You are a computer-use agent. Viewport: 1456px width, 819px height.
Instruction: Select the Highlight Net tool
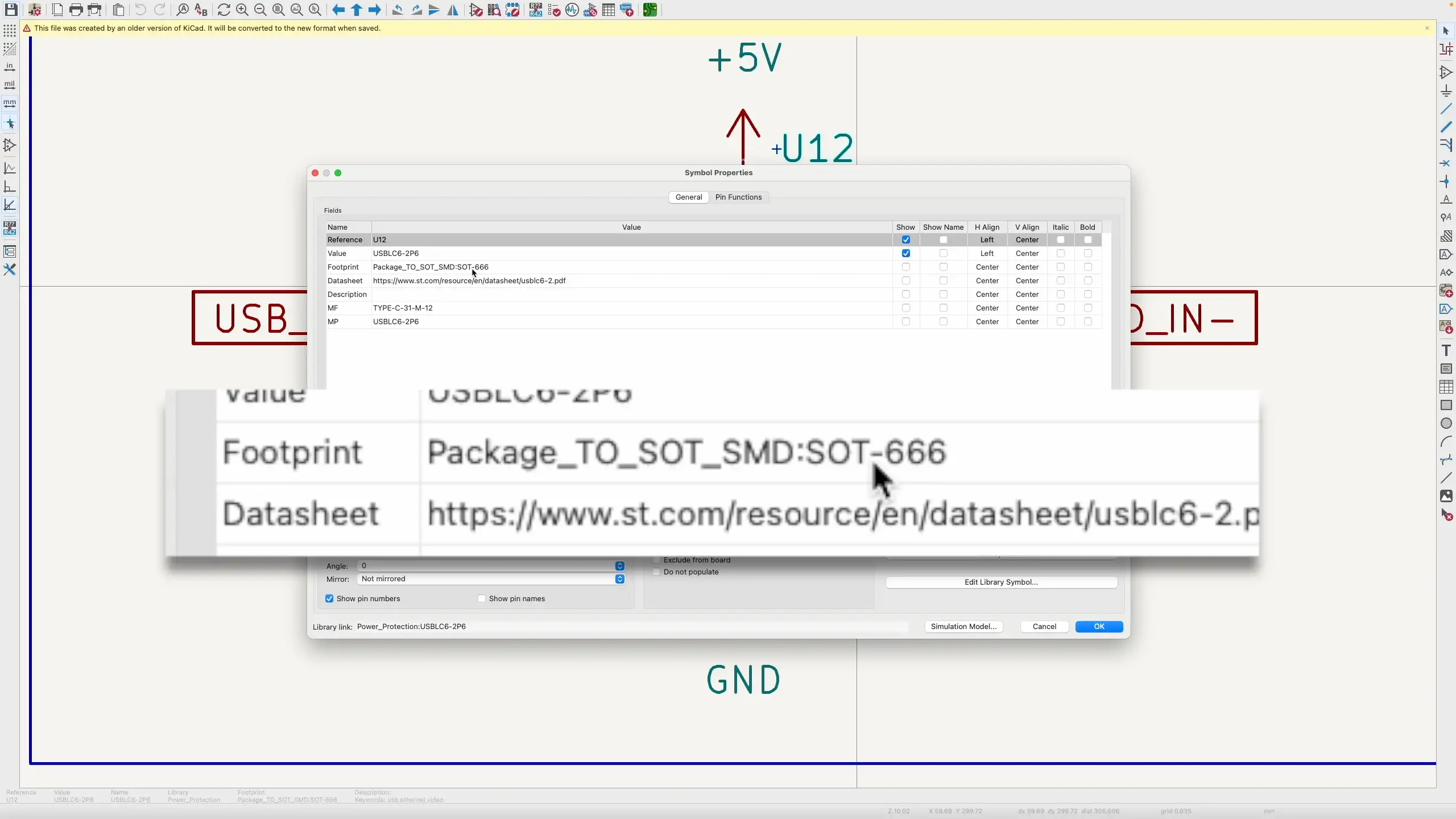(x=1446, y=50)
